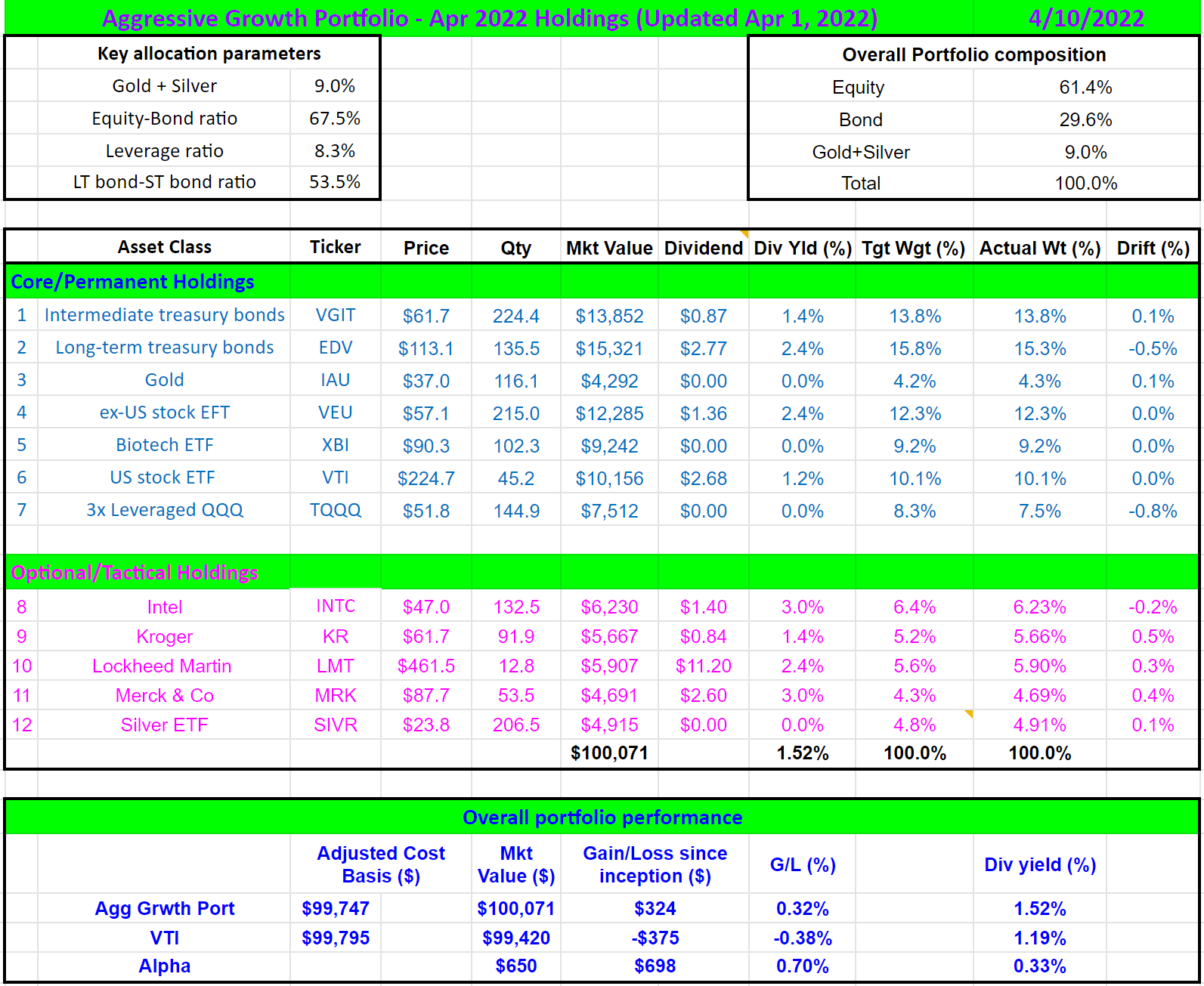Click the 67.5% Equity-Bond ratio value
Image resolution: width=1204 pixels, height=986 pixels.
point(335,119)
